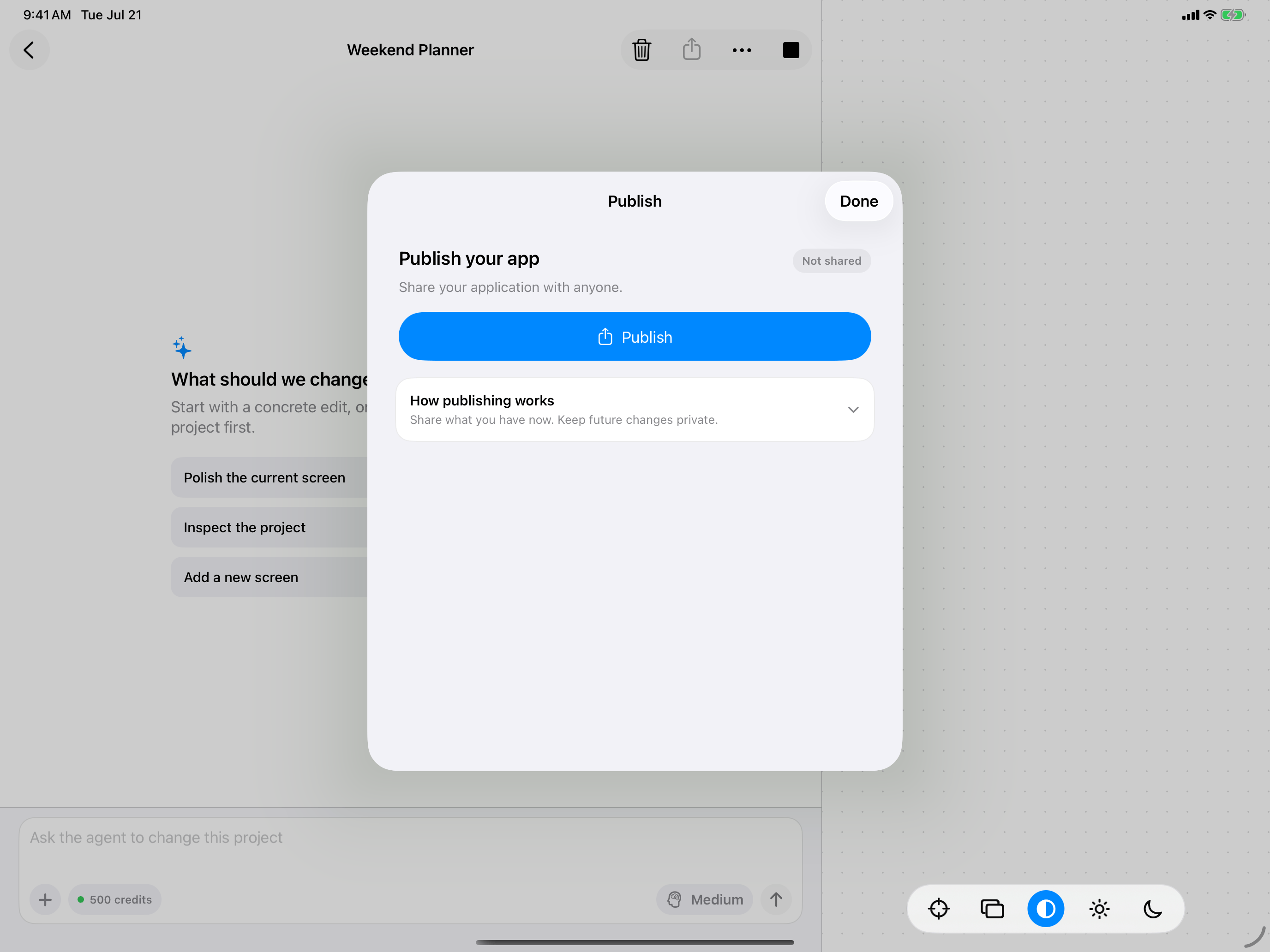Click the Tue Jul 21 date

(111, 15)
